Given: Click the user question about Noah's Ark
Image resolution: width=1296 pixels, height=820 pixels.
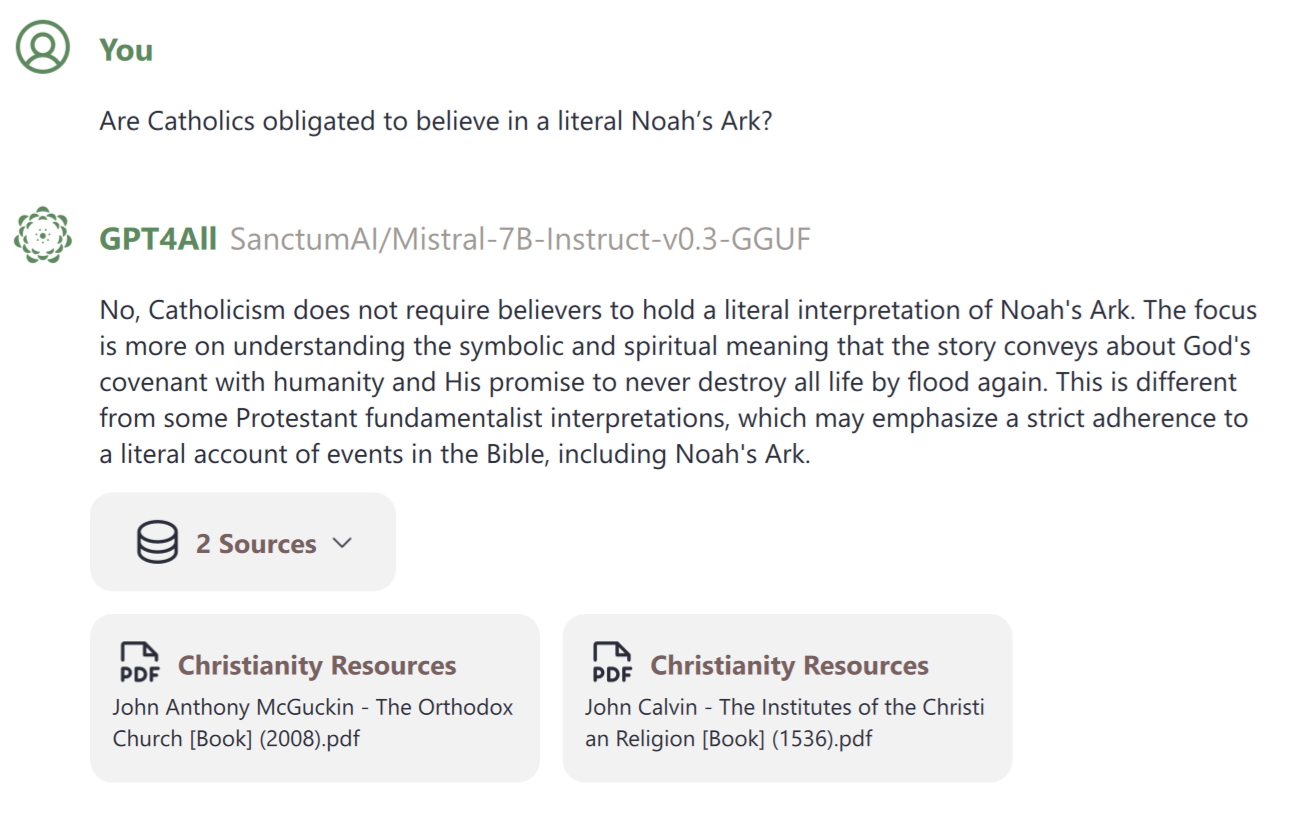Looking at the screenshot, I should [x=436, y=122].
